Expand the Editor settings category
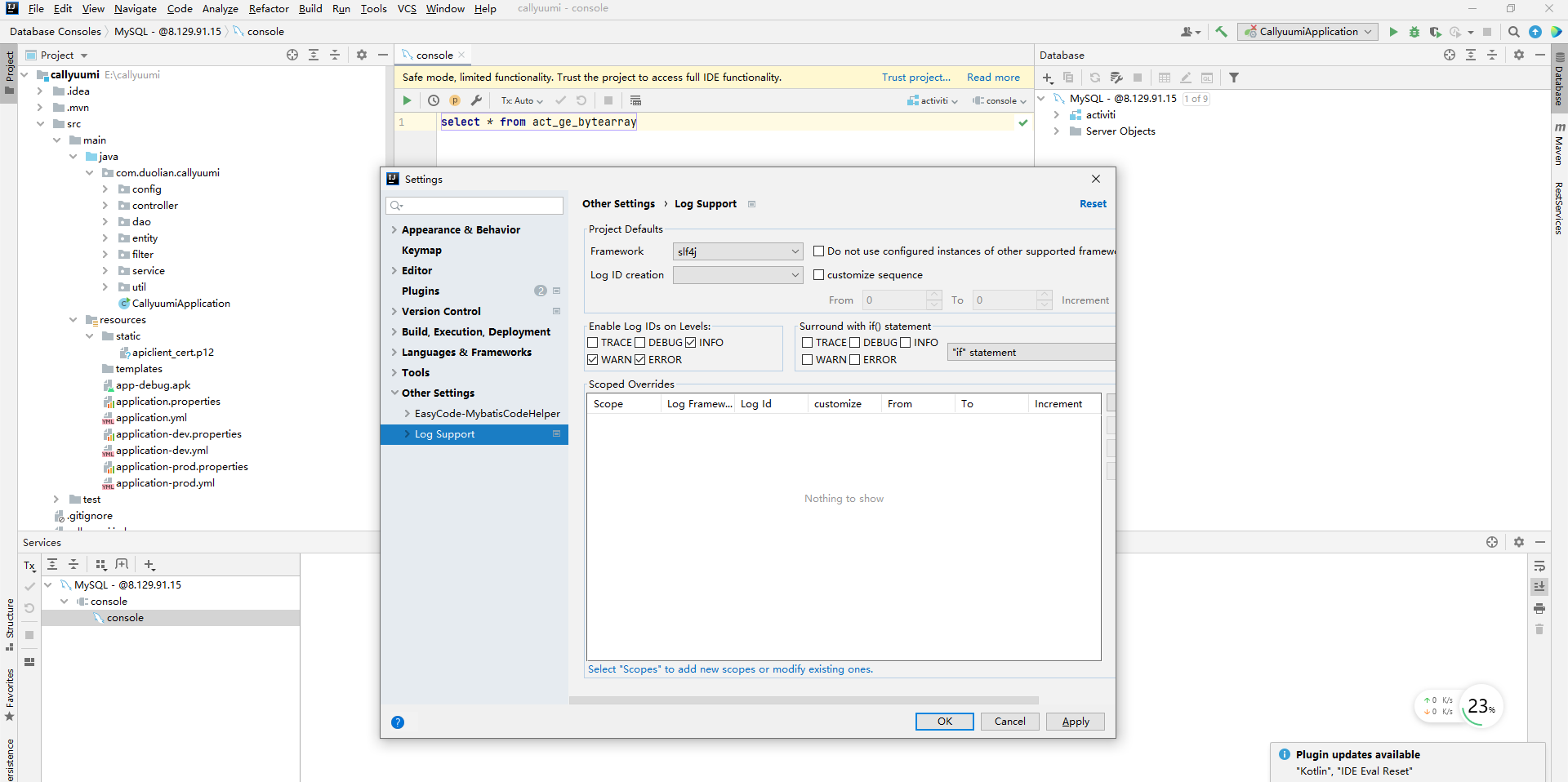 point(394,271)
